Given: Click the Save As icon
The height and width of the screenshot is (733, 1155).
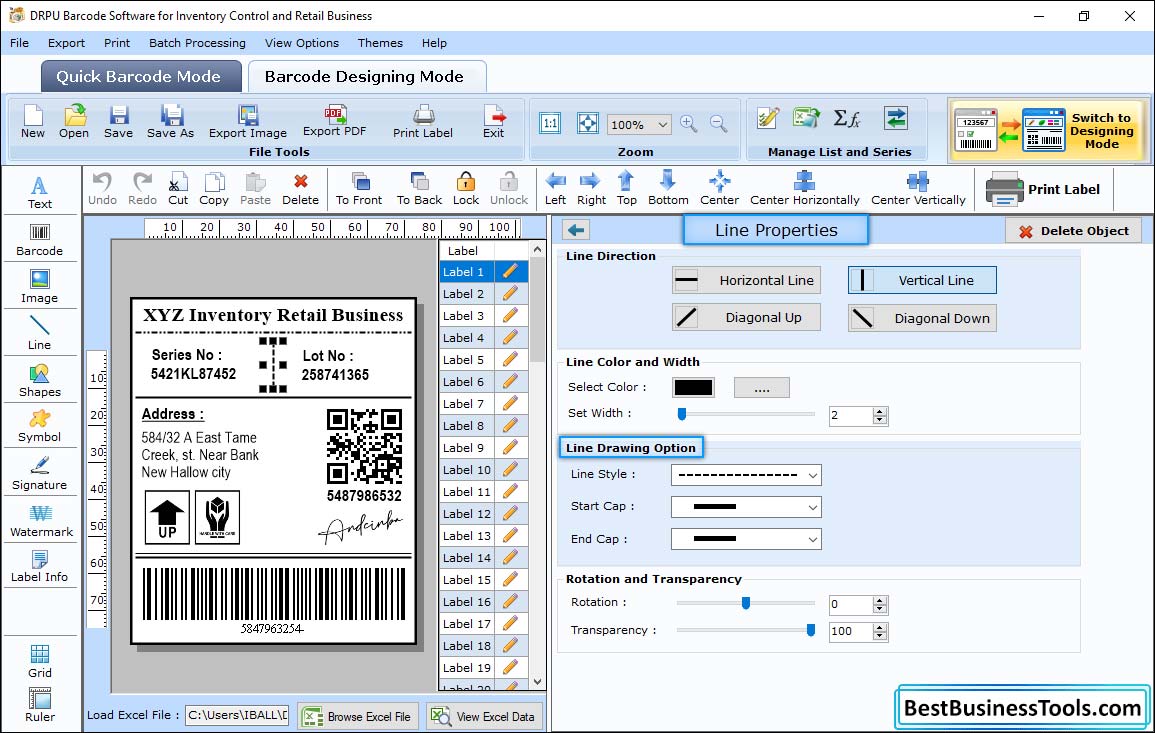Looking at the screenshot, I should [x=171, y=122].
